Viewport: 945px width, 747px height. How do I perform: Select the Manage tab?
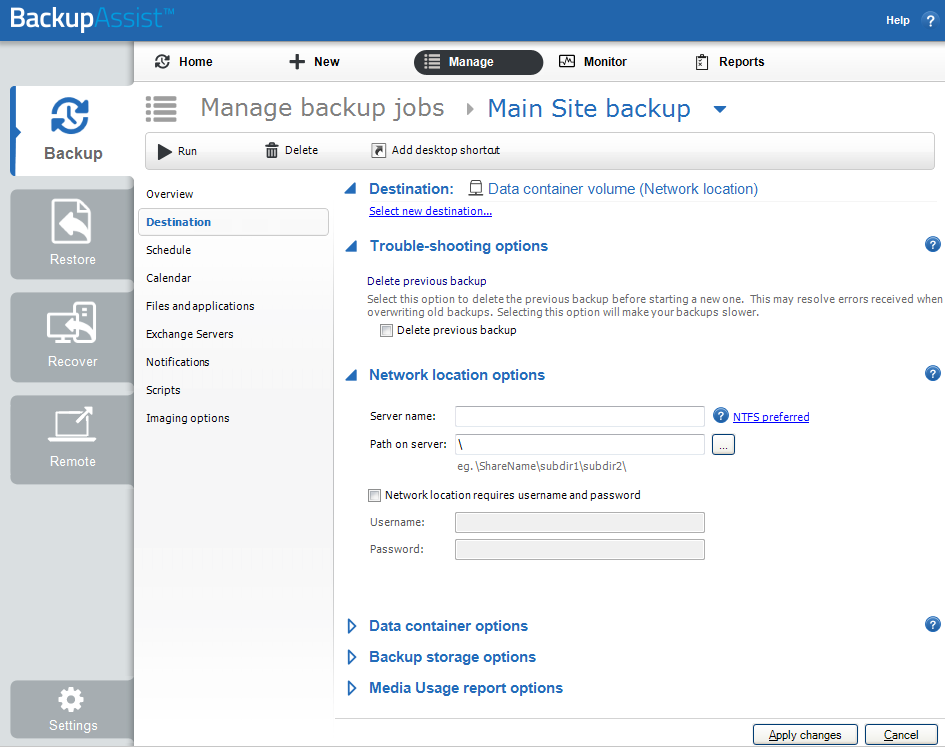tap(478, 62)
